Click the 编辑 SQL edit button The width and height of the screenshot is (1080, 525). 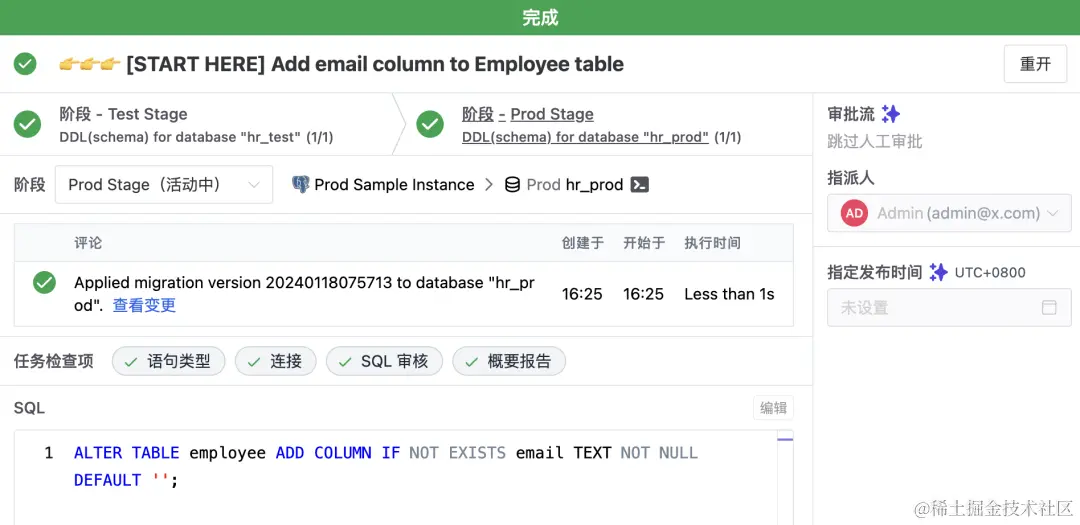point(773,408)
